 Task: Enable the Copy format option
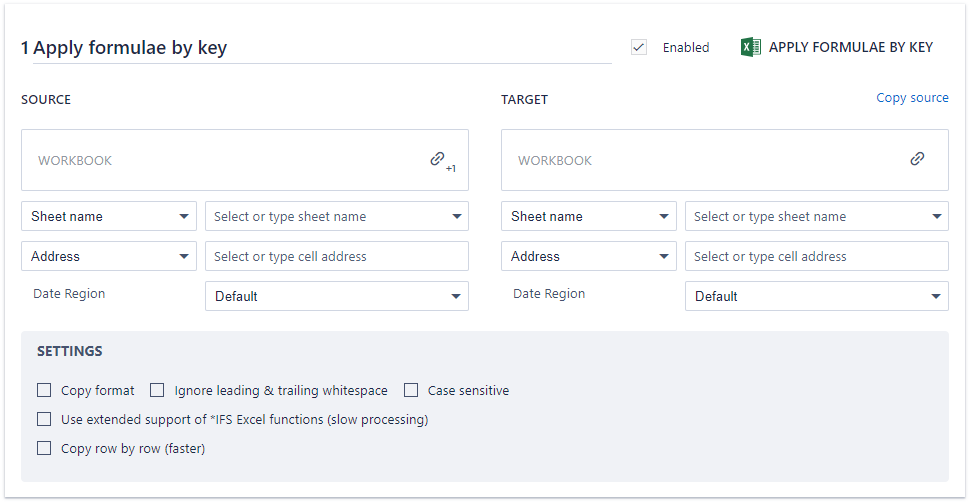[x=44, y=390]
